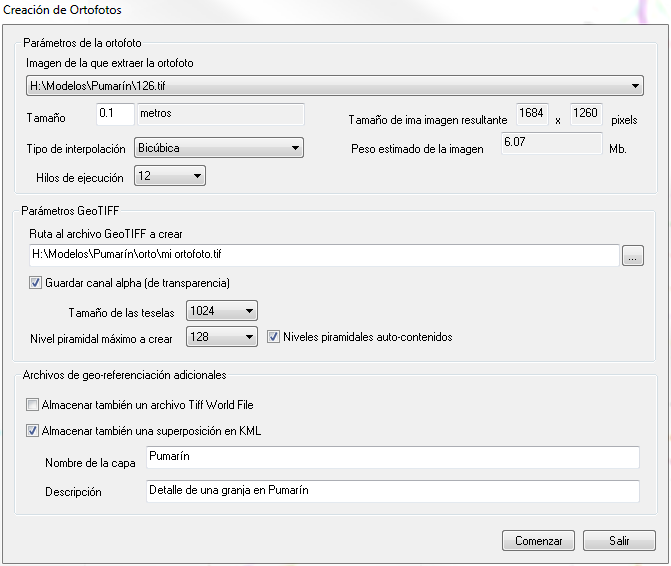The height and width of the screenshot is (566, 671).
Task: Disable Niveles piramidales auto-contenidos
Action: pyautogui.click(x=274, y=337)
